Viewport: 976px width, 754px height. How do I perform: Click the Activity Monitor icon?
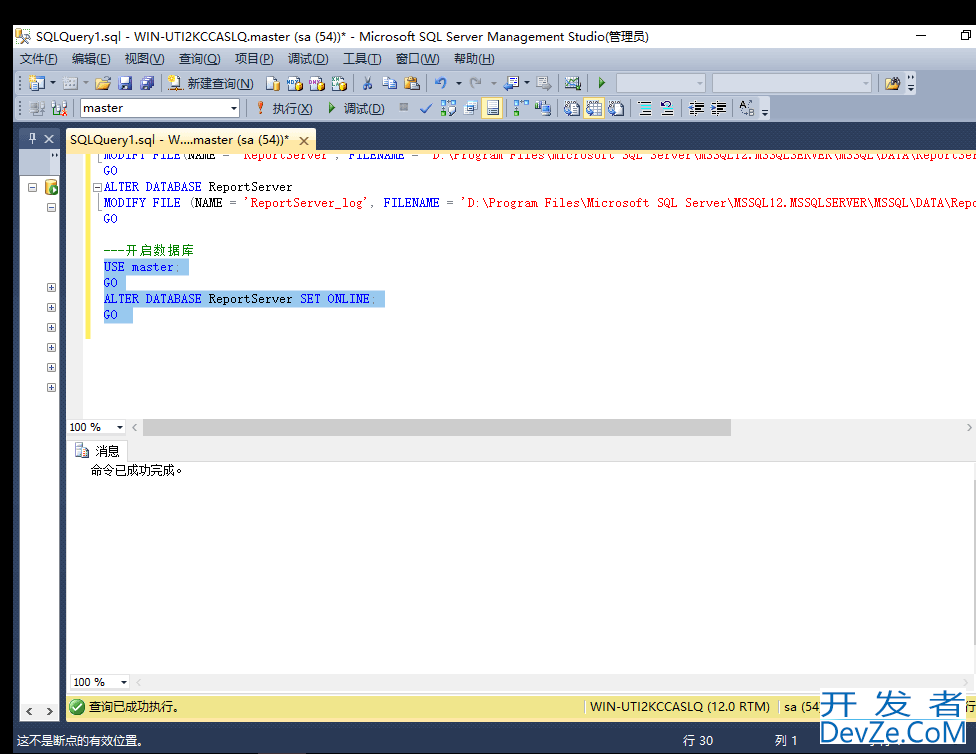tap(573, 83)
